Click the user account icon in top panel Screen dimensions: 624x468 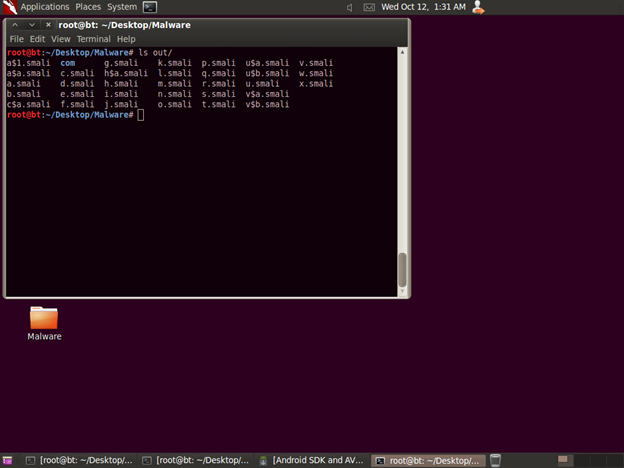click(x=478, y=7)
